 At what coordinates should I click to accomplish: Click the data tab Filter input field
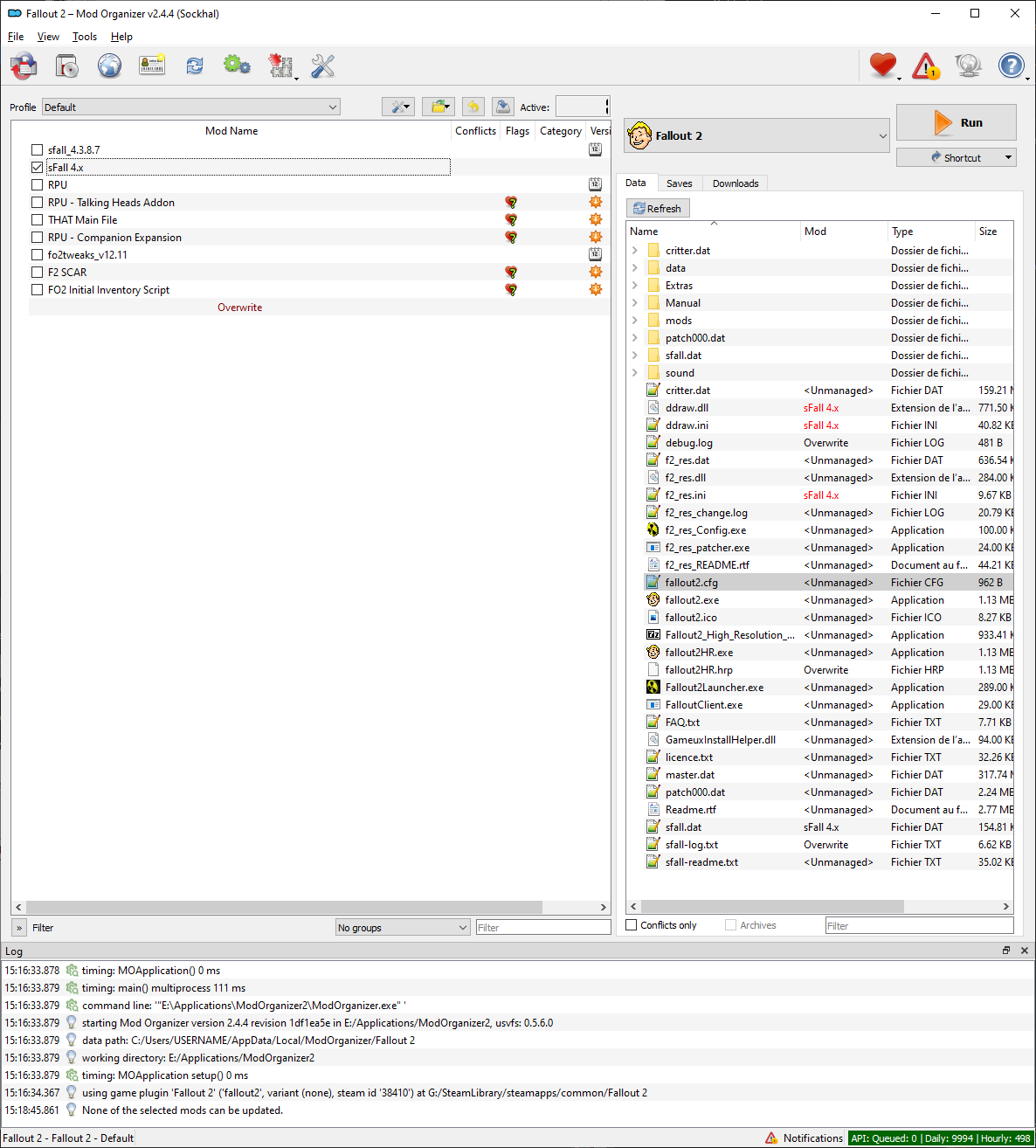(919, 925)
